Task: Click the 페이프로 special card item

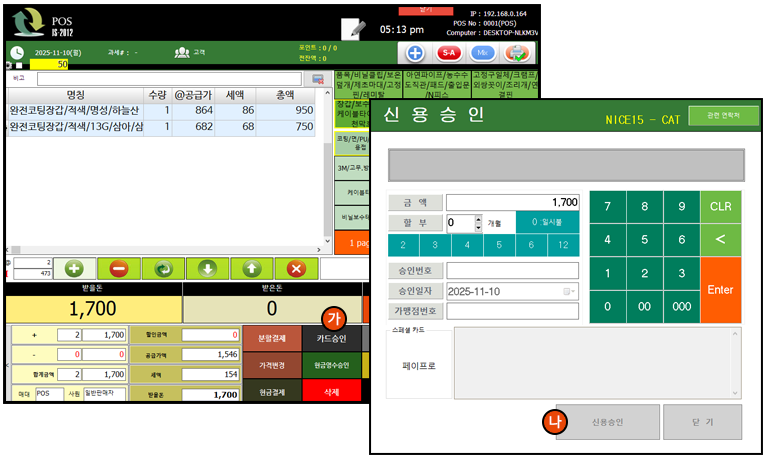Action: [x=419, y=365]
